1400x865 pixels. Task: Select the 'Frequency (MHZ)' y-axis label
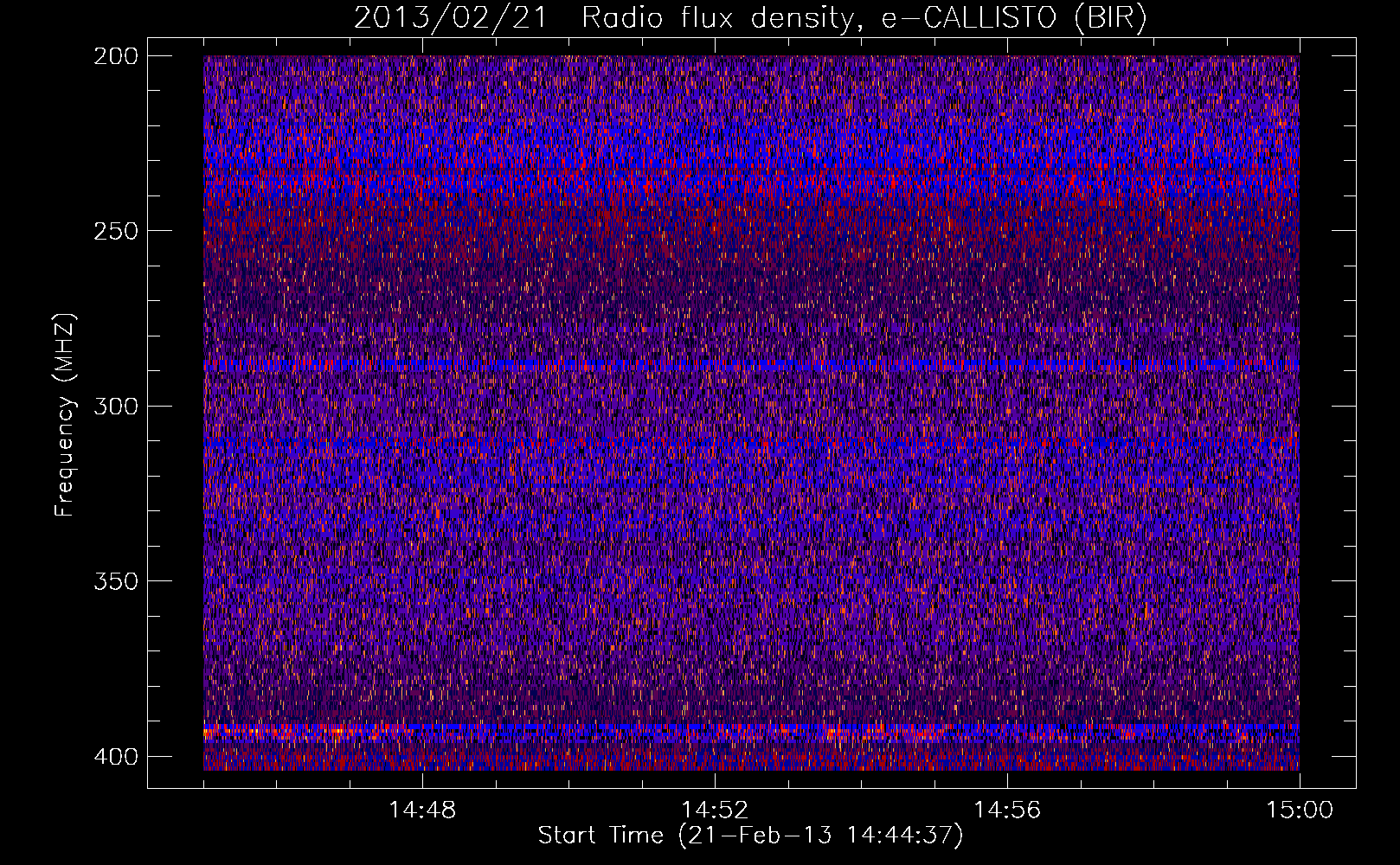coord(65,414)
